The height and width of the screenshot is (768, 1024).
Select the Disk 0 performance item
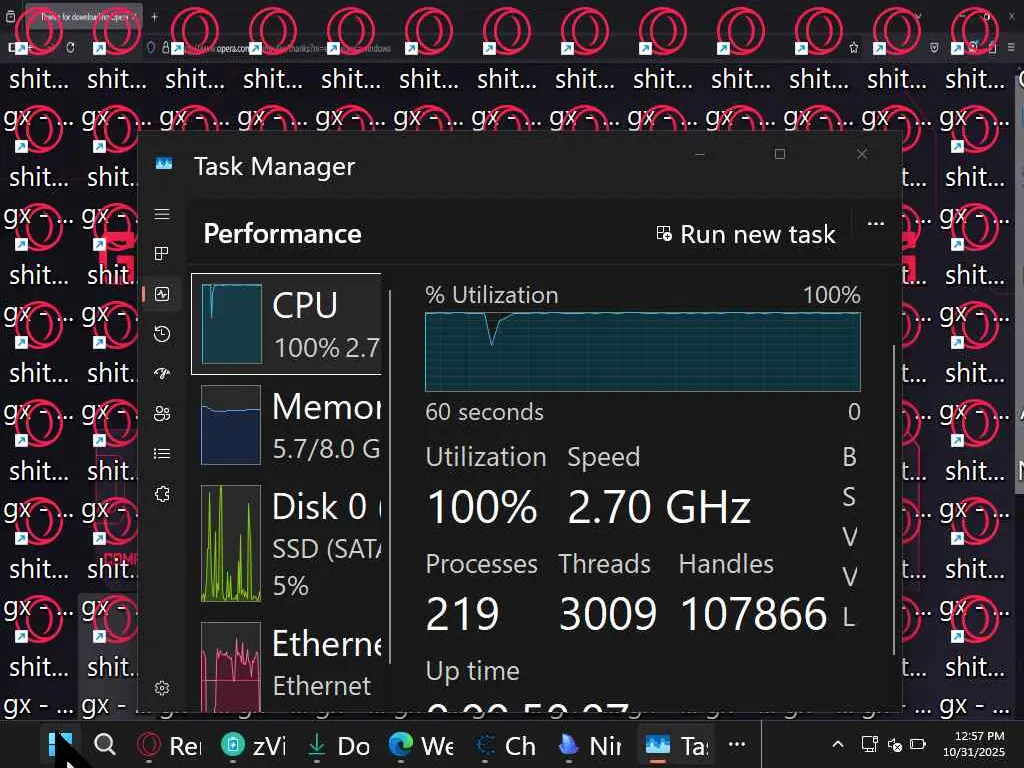tap(287, 543)
